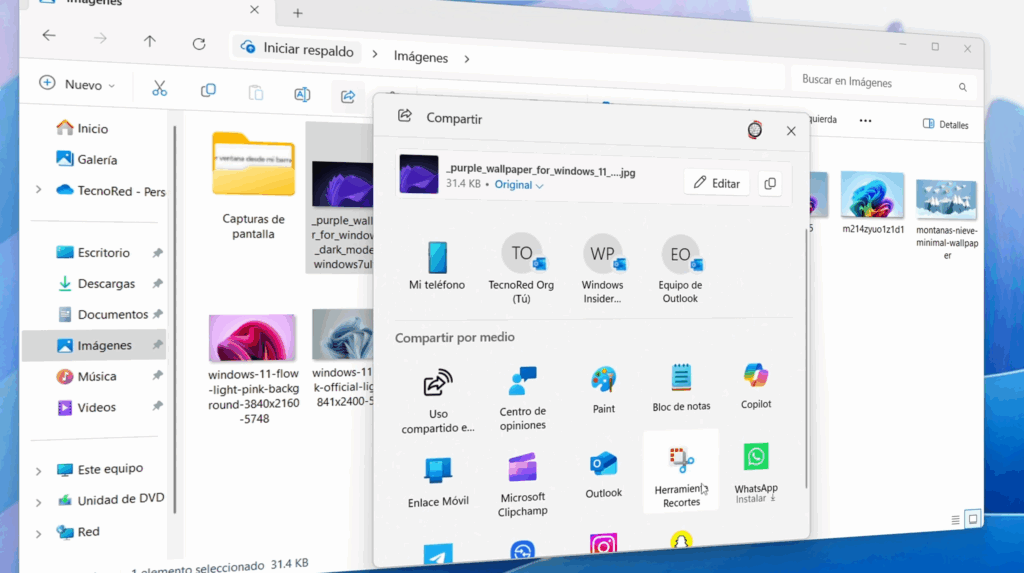Install WhatsApp from share dialog
1024x573 pixels.
point(756,473)
